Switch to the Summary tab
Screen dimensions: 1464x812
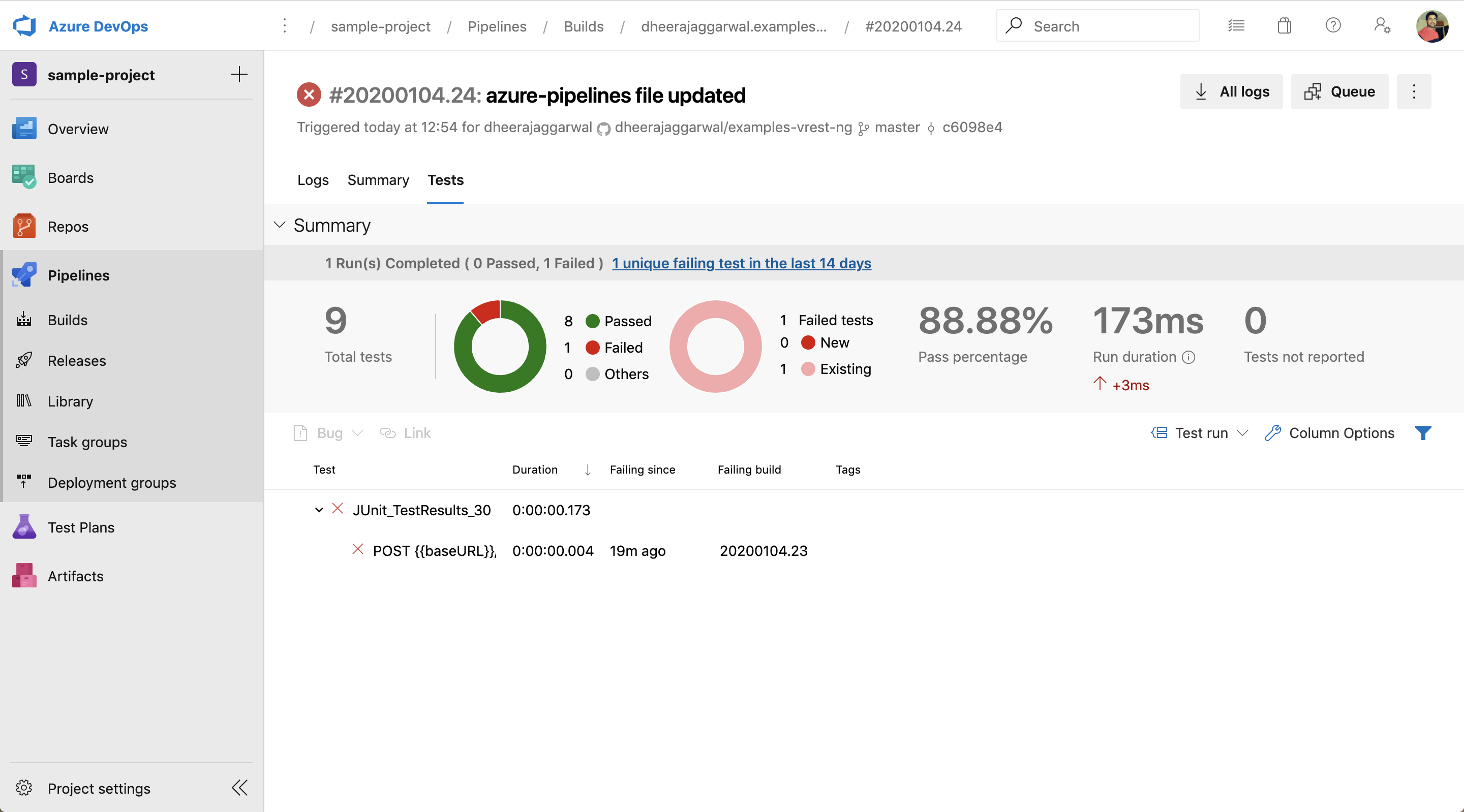pos(378,180)
